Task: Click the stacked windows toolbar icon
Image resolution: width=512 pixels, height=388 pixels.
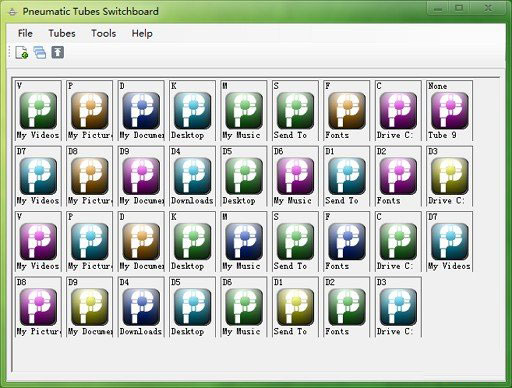Action: click(x=40, y=52)
